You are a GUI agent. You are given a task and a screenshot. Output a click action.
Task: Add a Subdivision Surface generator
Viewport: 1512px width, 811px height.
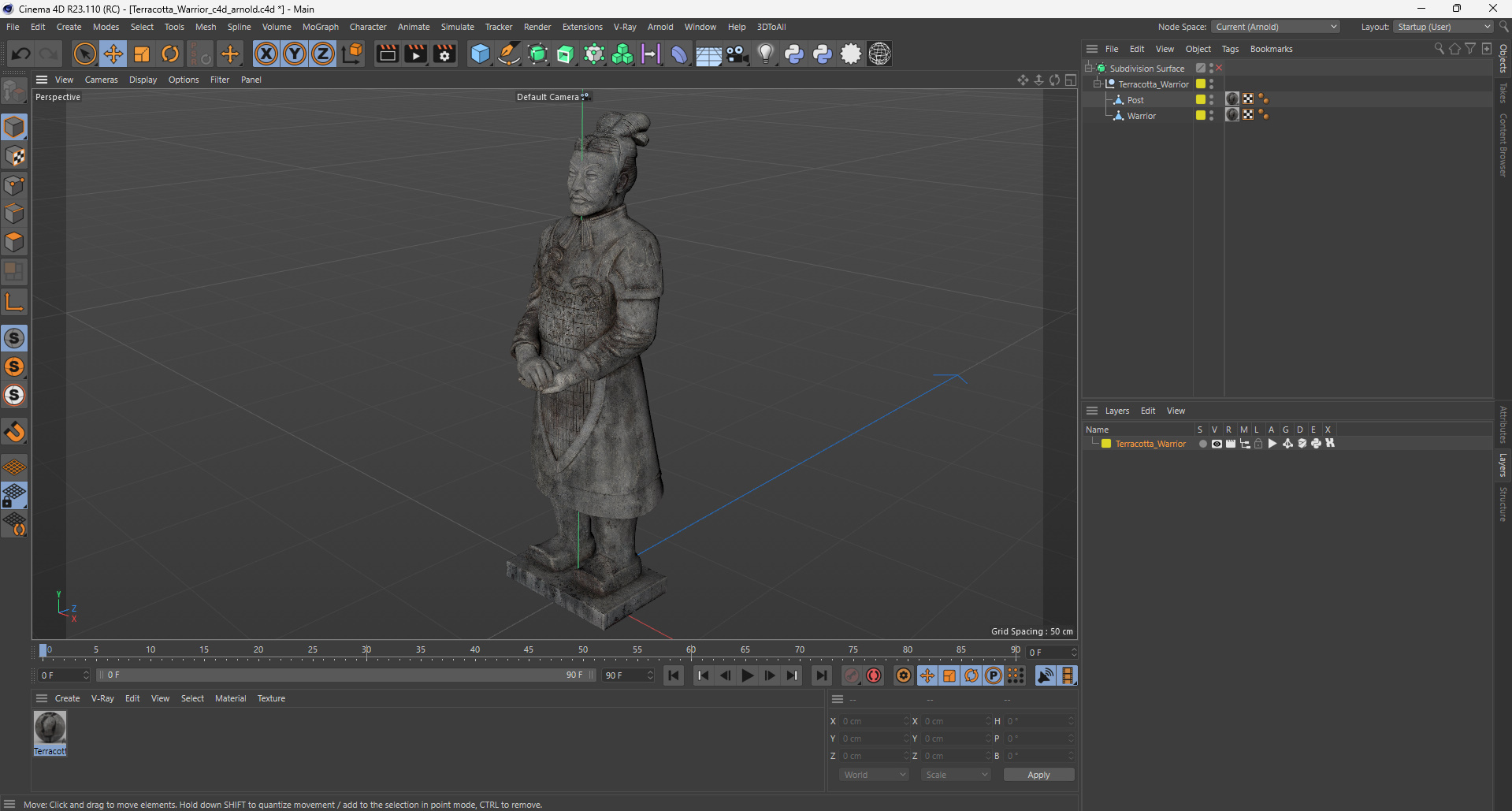coord(537,54)
